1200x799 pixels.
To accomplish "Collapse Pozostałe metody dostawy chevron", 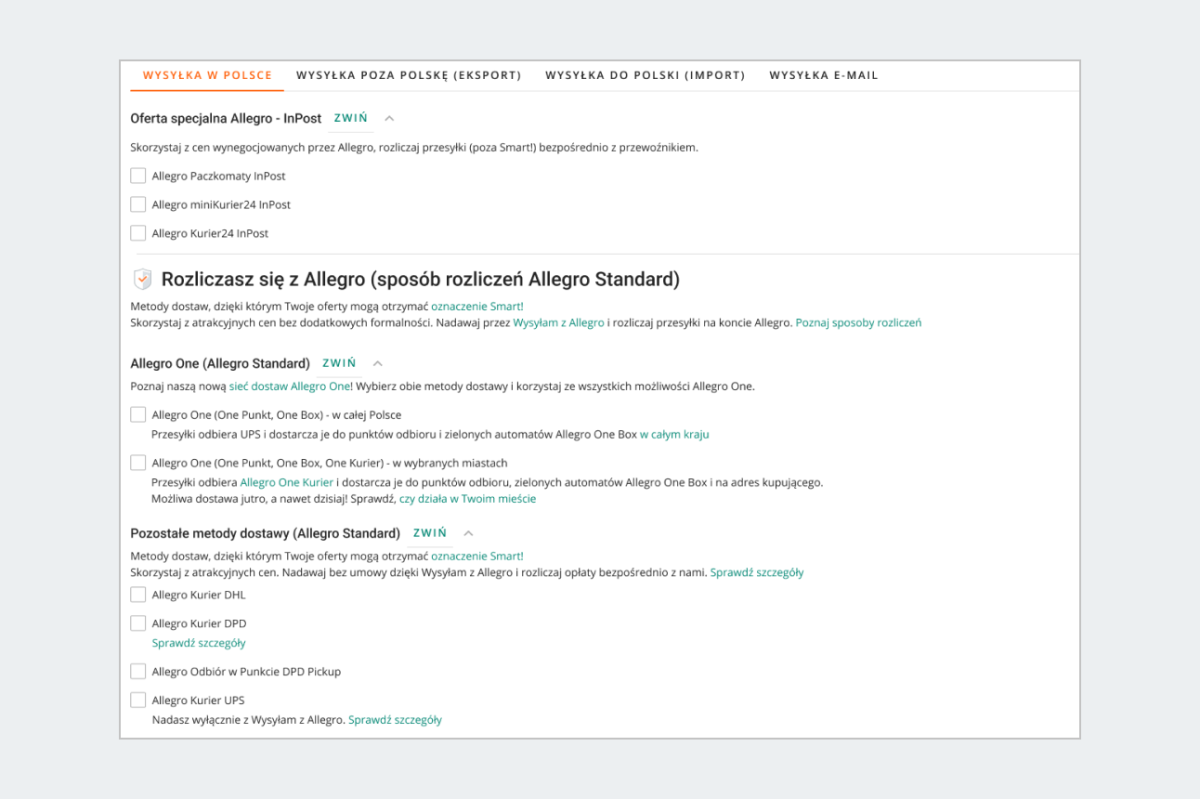I will click(x=468, y=533).
